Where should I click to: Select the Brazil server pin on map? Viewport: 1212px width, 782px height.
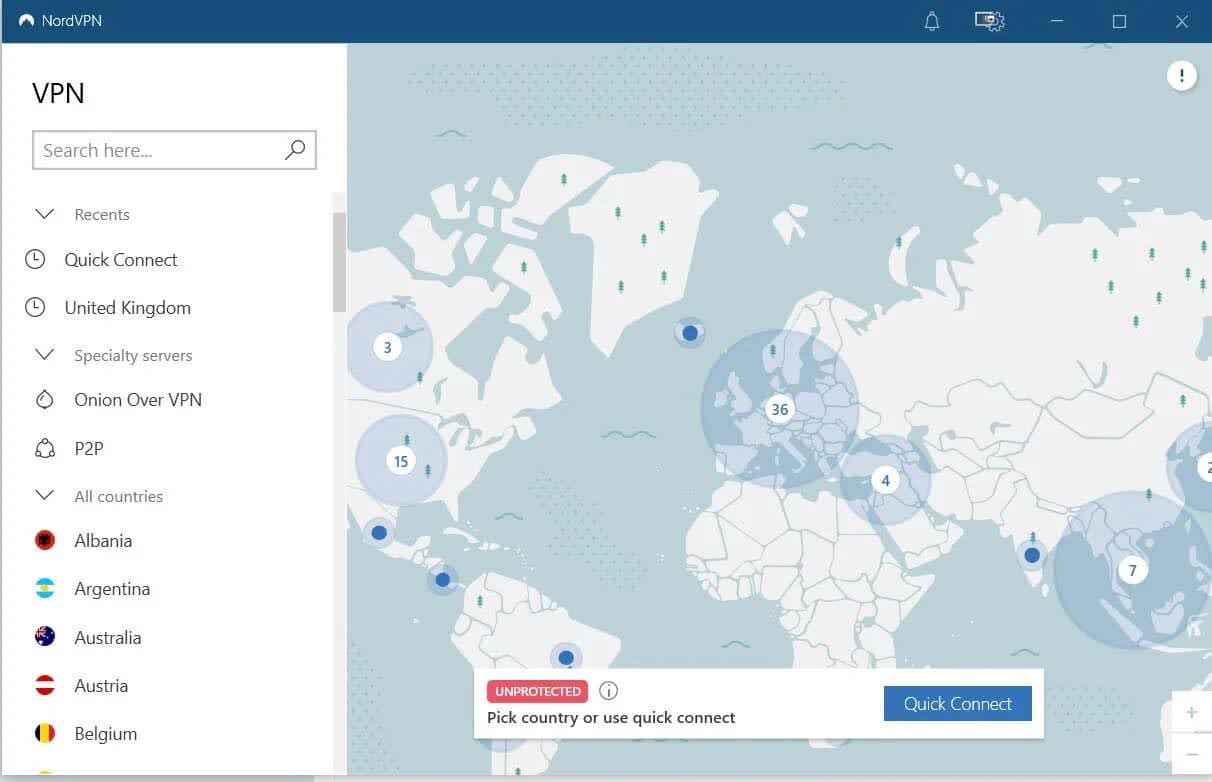point(566,657)
